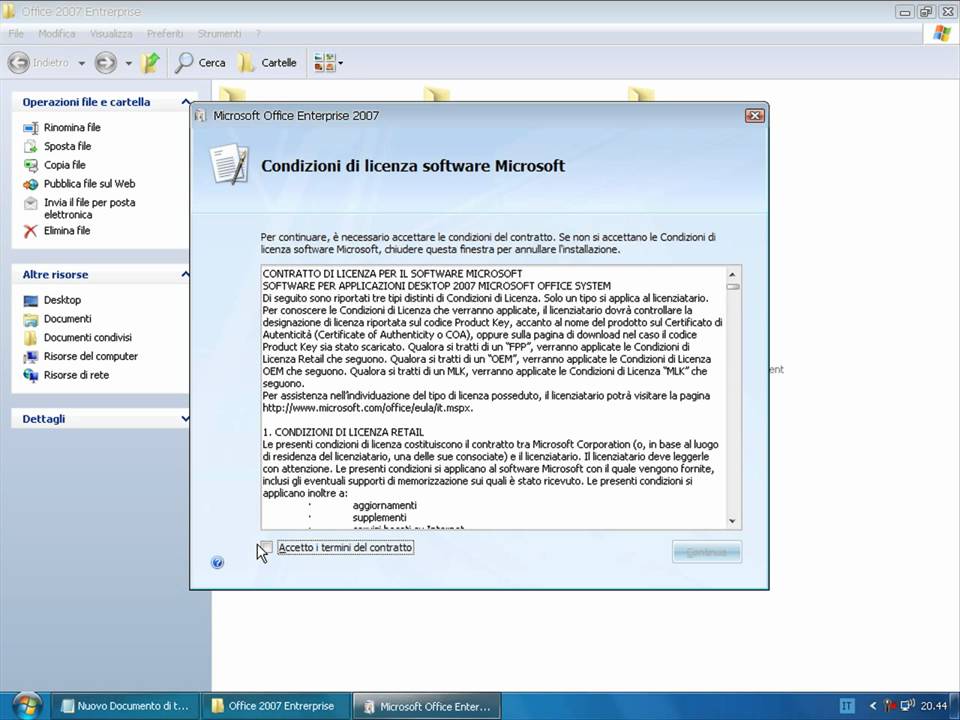Open the Strumenti menu
Screen dimensions: 960x720
coord(219,34)
